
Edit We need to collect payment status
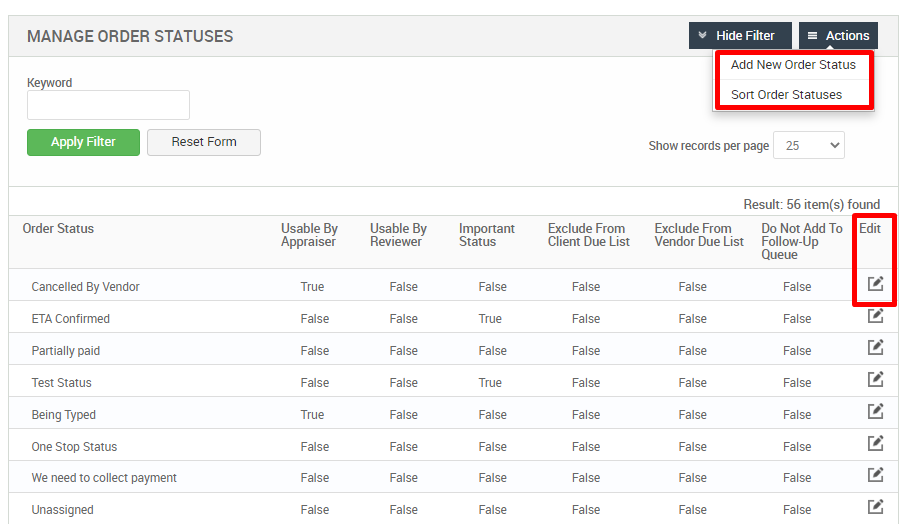click(x=875, y=475)
